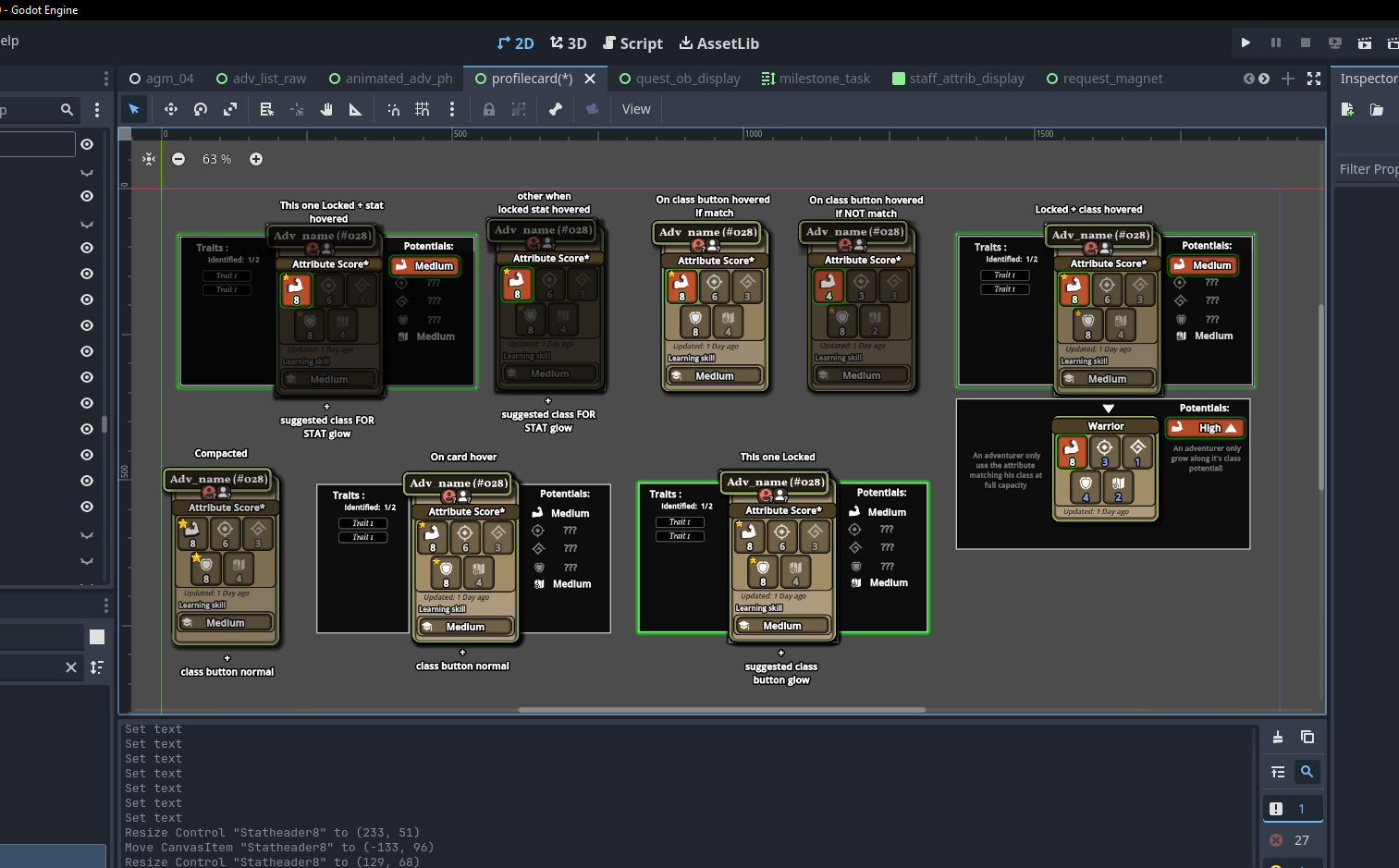The height and width of the screenshot is (868, 1399).
Task: Toggle smart snapping
Action: 393,109
